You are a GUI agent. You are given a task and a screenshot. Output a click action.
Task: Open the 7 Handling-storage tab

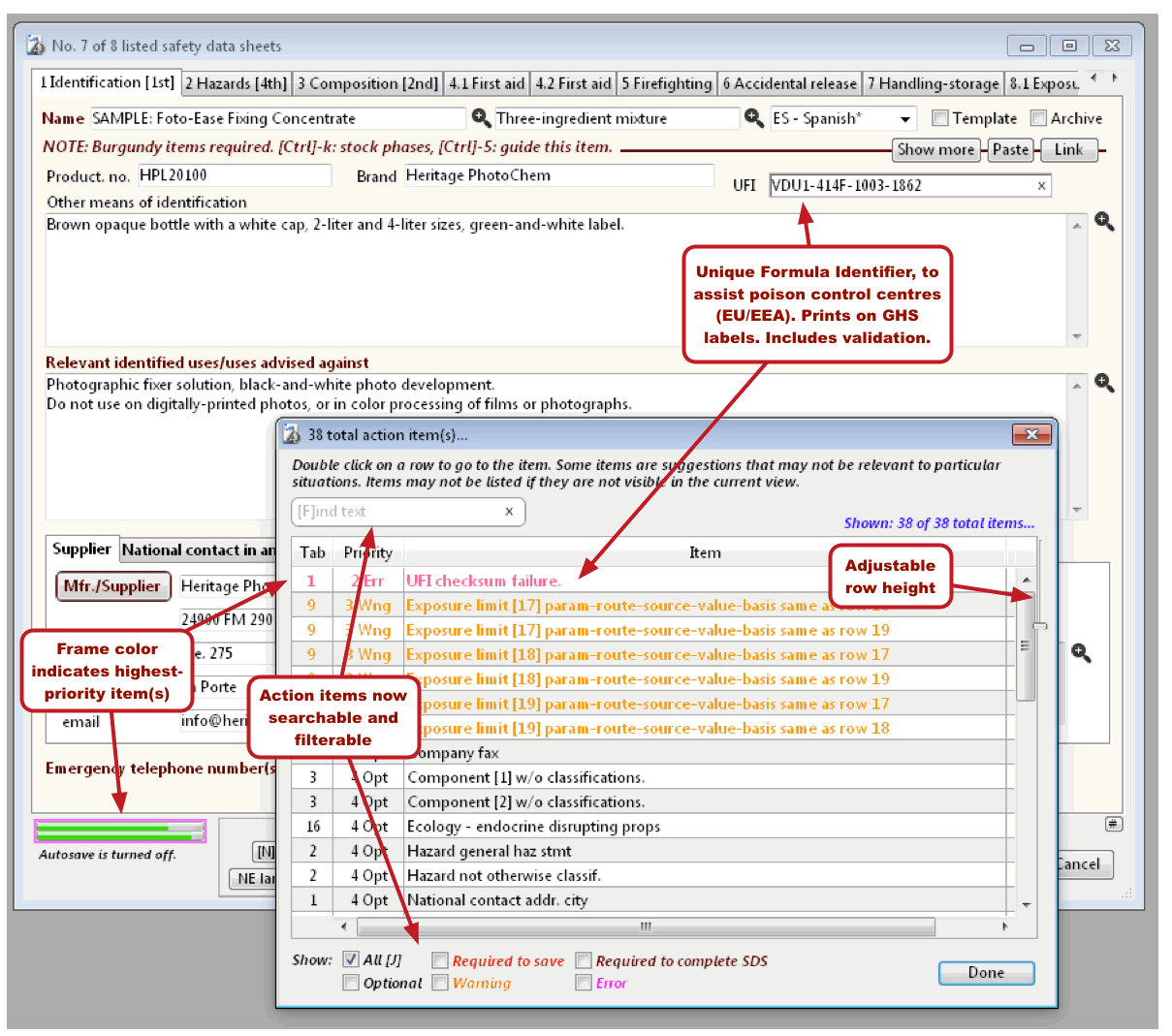tap(933, 83)
